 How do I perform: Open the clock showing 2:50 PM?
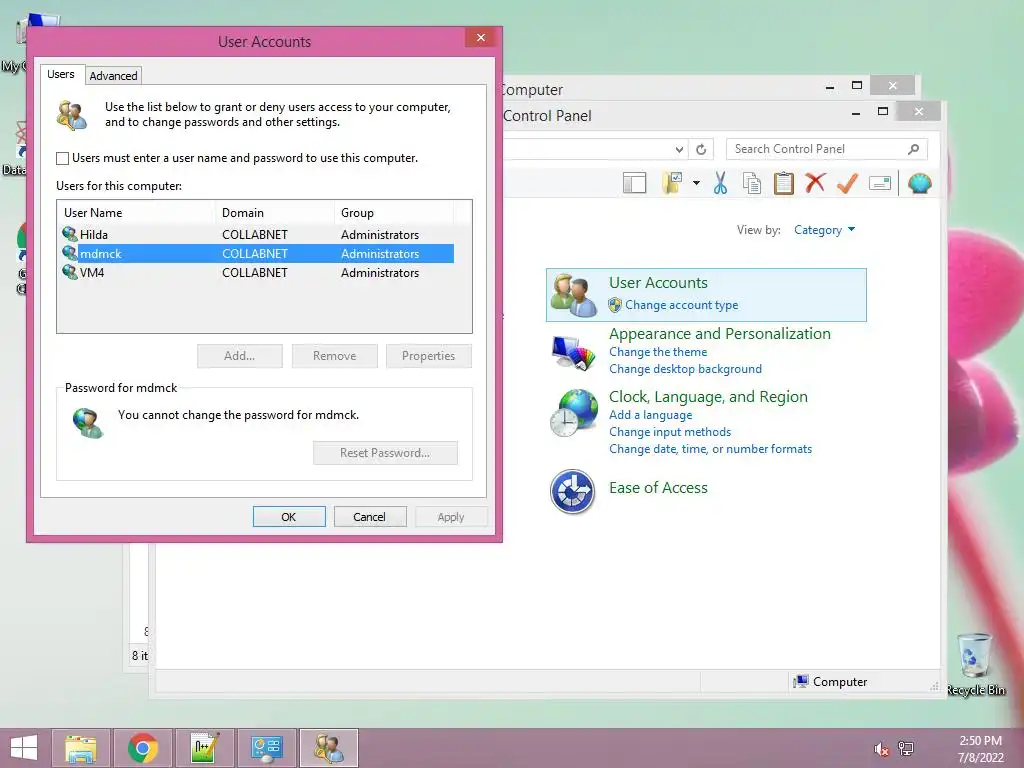tap(980, 749)
